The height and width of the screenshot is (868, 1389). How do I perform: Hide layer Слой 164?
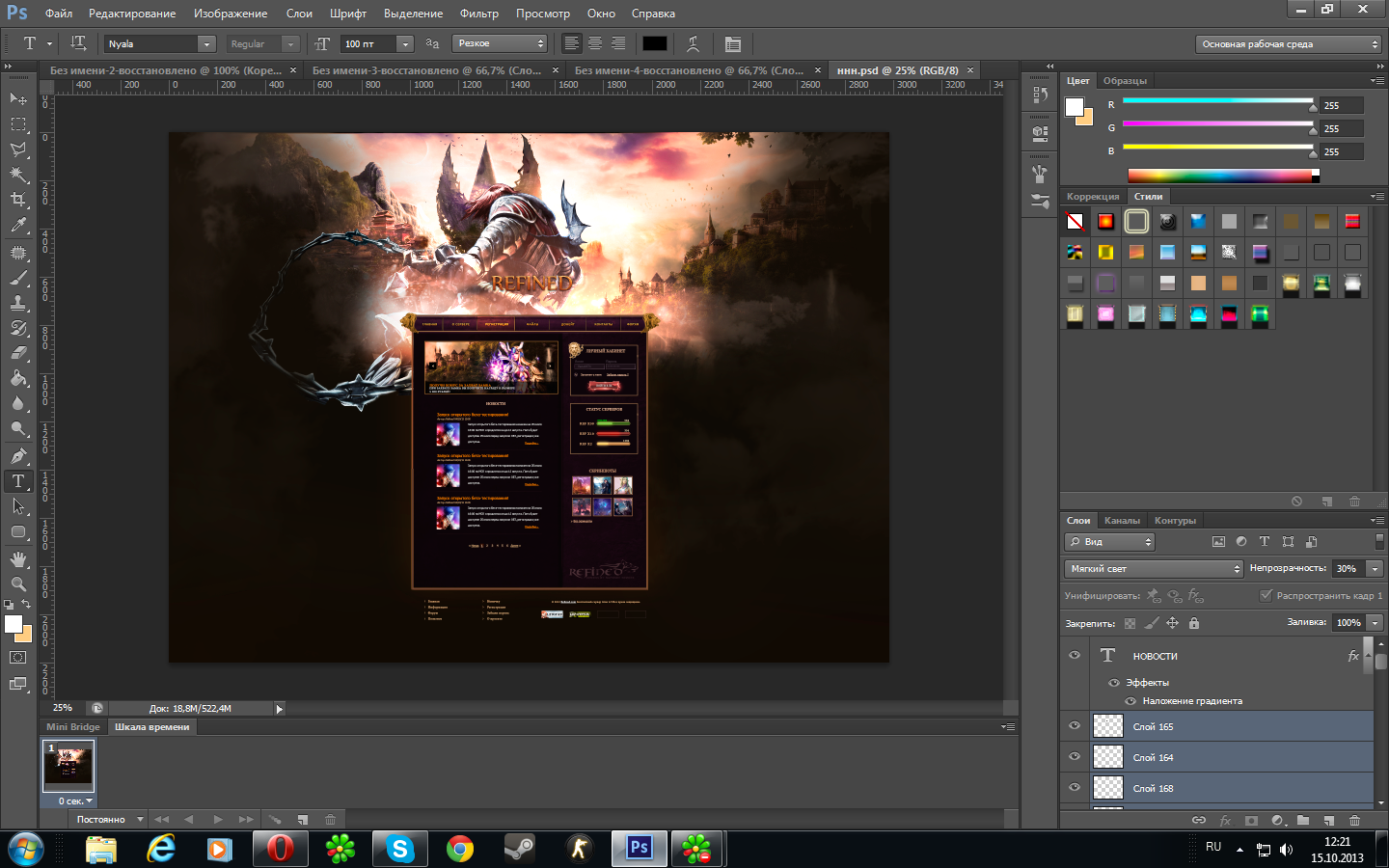[1075, 757]
